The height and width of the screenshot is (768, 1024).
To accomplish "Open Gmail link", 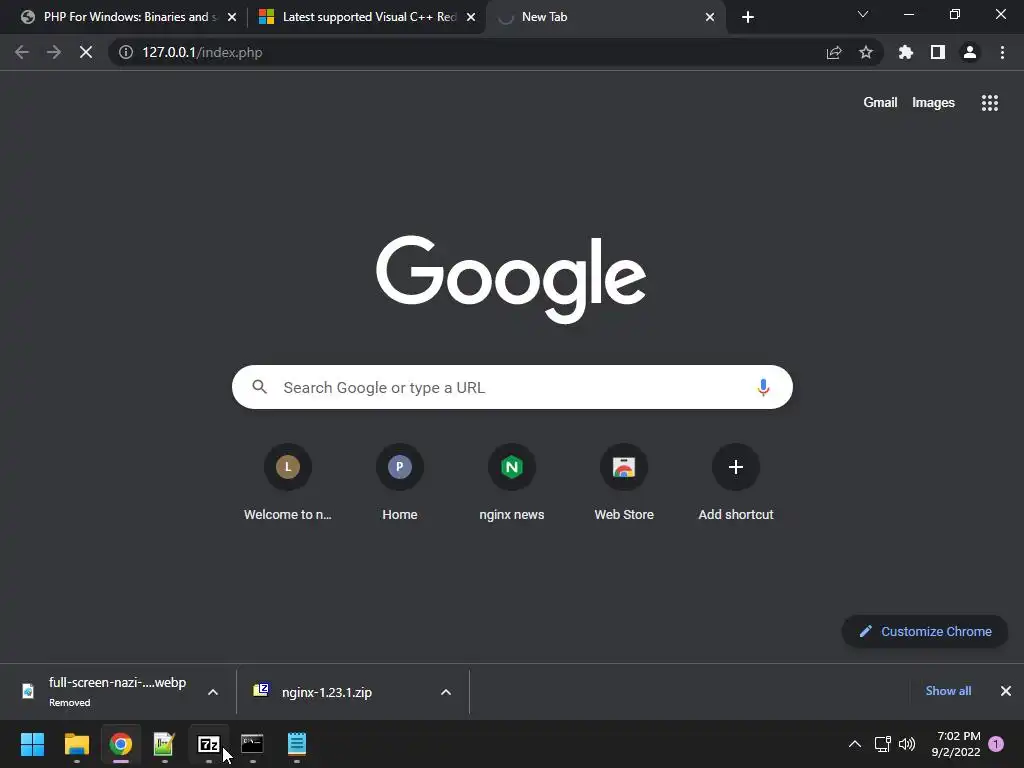I will point(880,103).
